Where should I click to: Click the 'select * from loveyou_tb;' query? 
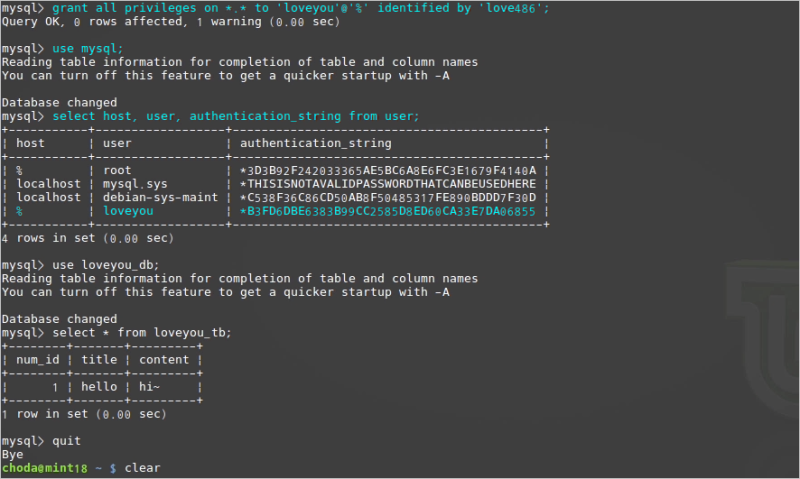pos(142,333)
